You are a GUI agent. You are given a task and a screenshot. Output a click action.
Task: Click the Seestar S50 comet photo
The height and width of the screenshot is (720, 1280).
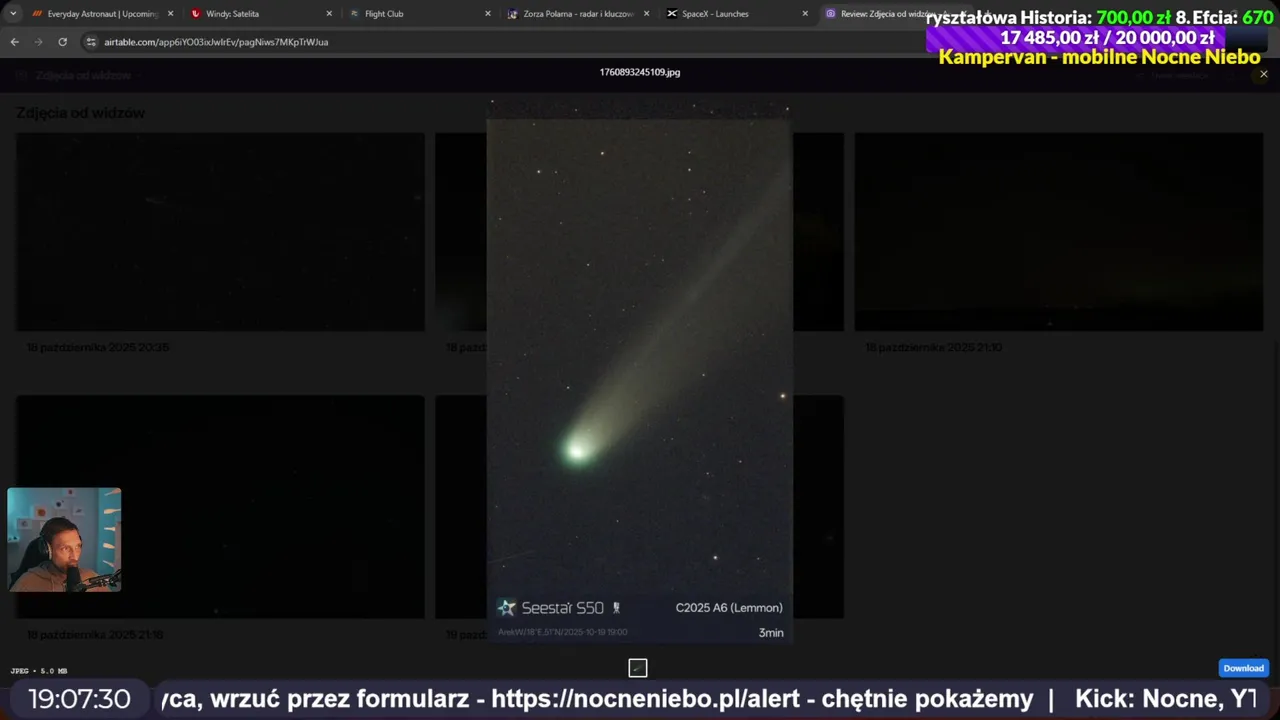click(x=639, y=370)
